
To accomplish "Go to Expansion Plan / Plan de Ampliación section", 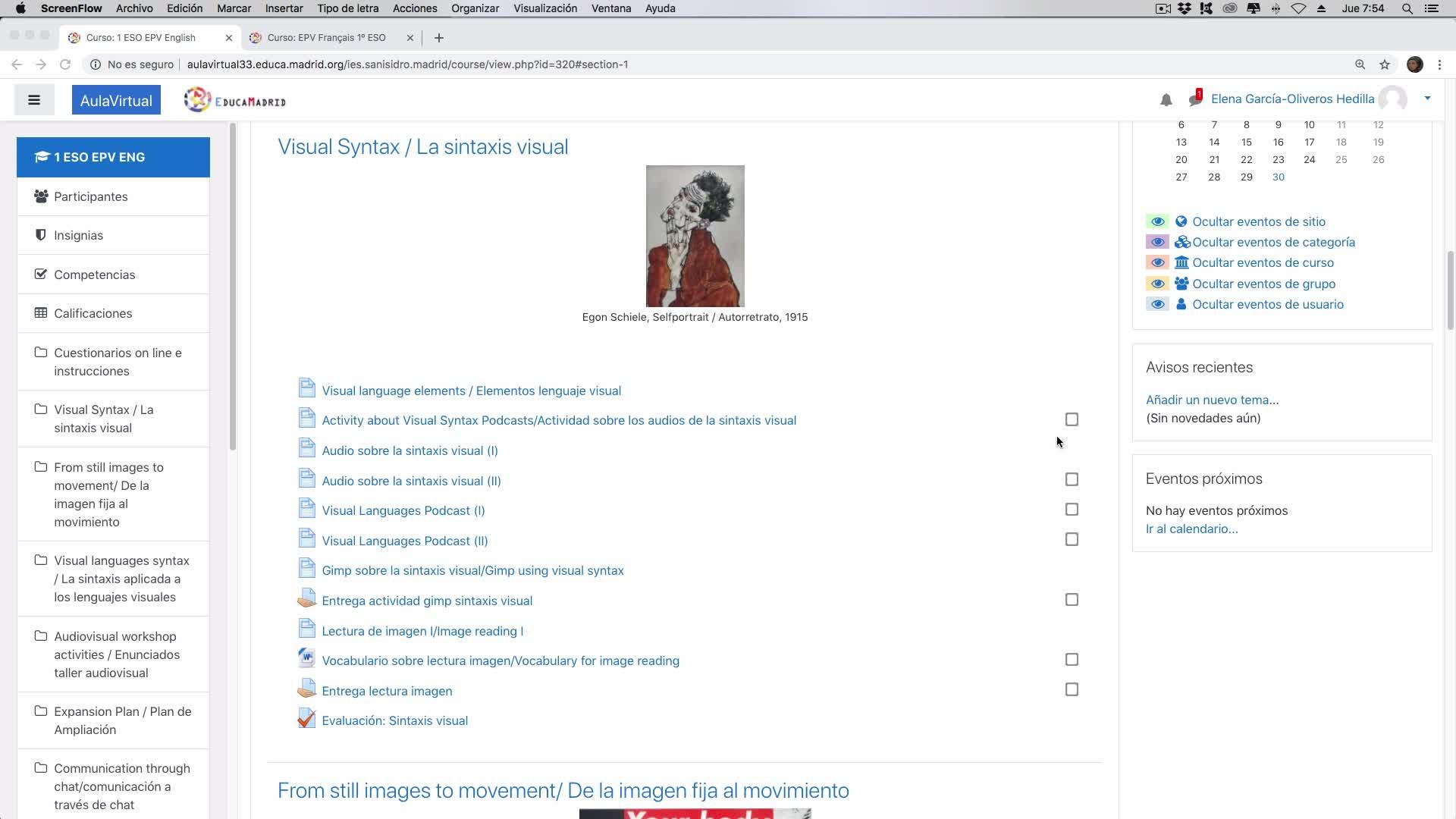I will (x=113, y=720).
